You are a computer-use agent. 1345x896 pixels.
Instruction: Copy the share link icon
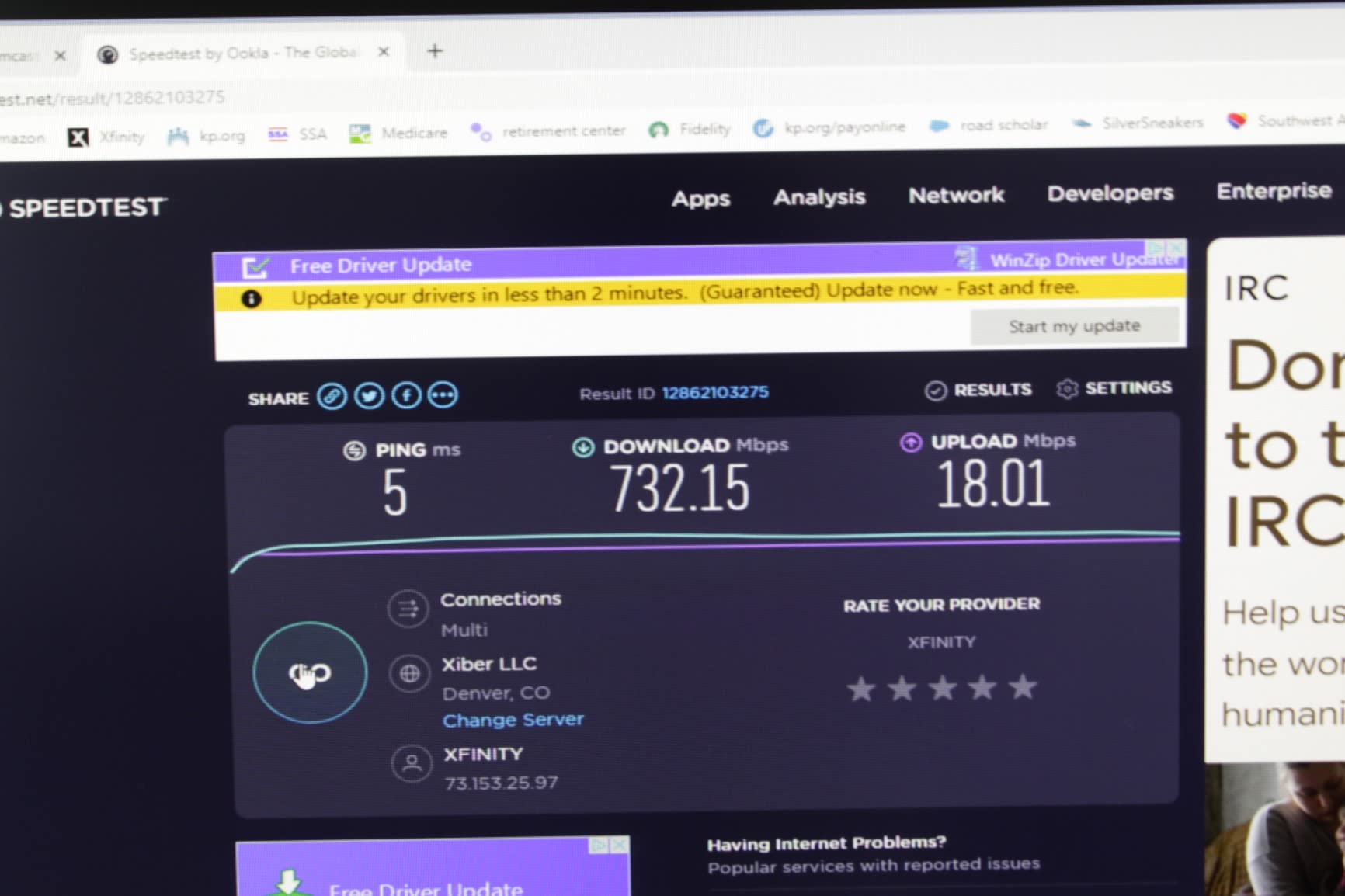332,396
